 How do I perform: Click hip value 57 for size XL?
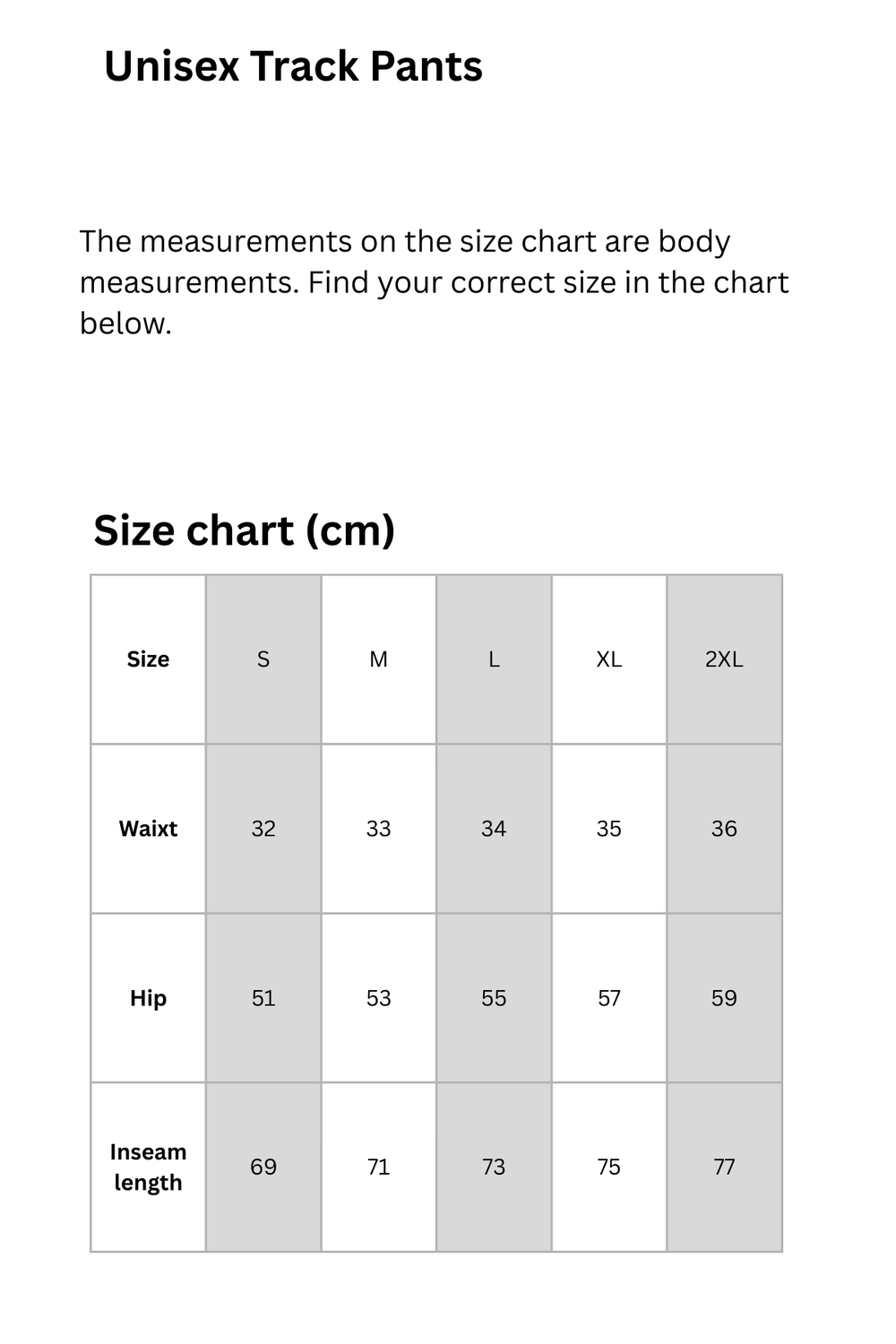pyautogui.click(x=608, y=998)
